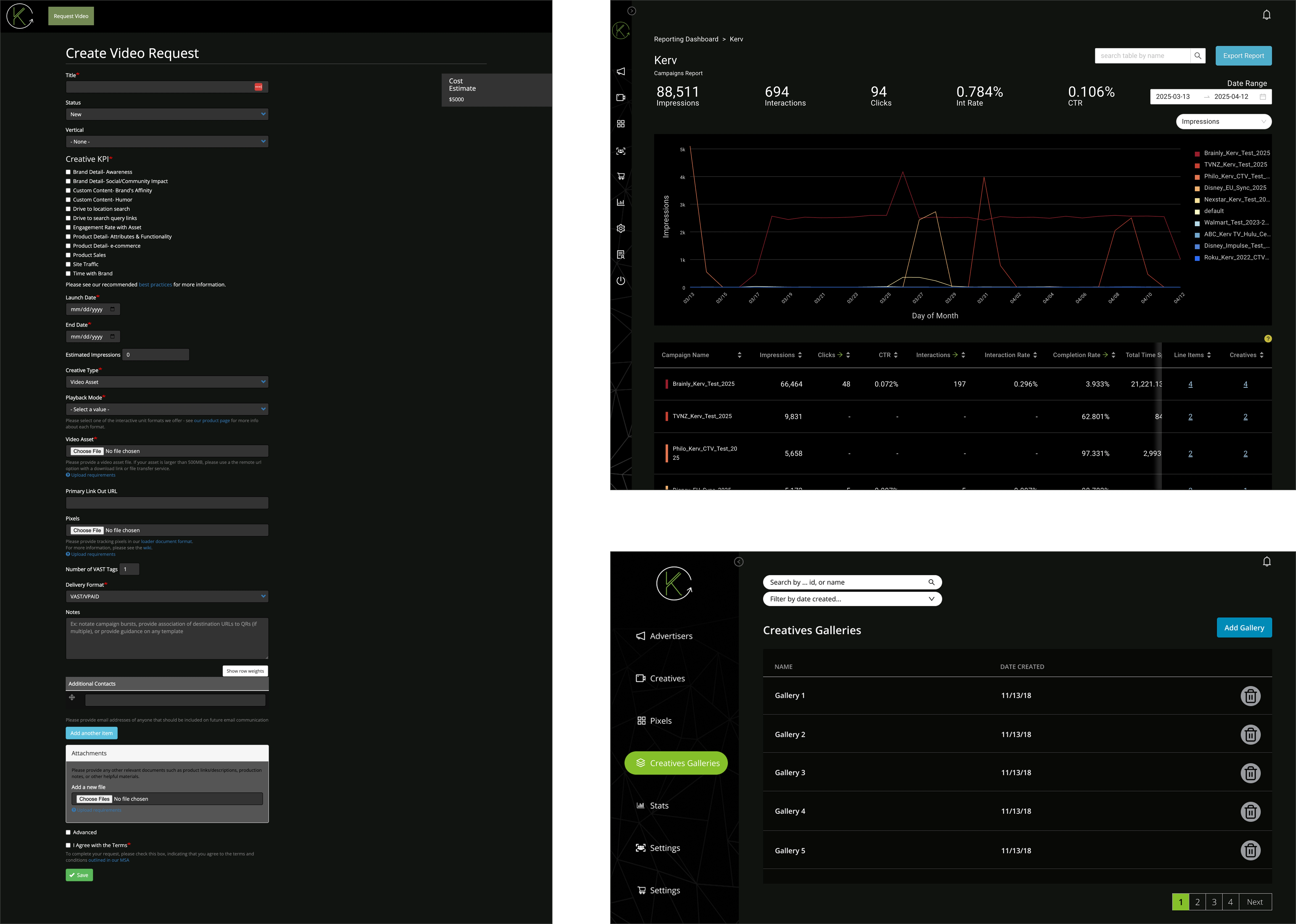Click the Kerv logo in the Create Video Request header
1296x924 pixels.
point(20,16)
